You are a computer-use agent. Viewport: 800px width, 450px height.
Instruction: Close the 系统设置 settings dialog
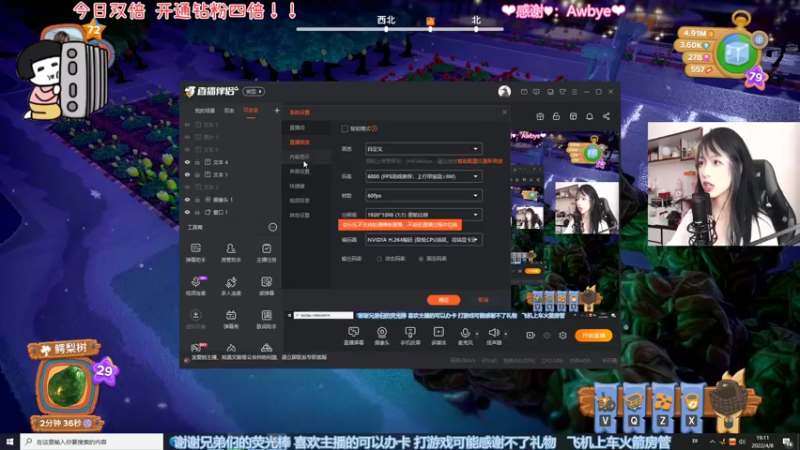[x=505, y=112]
